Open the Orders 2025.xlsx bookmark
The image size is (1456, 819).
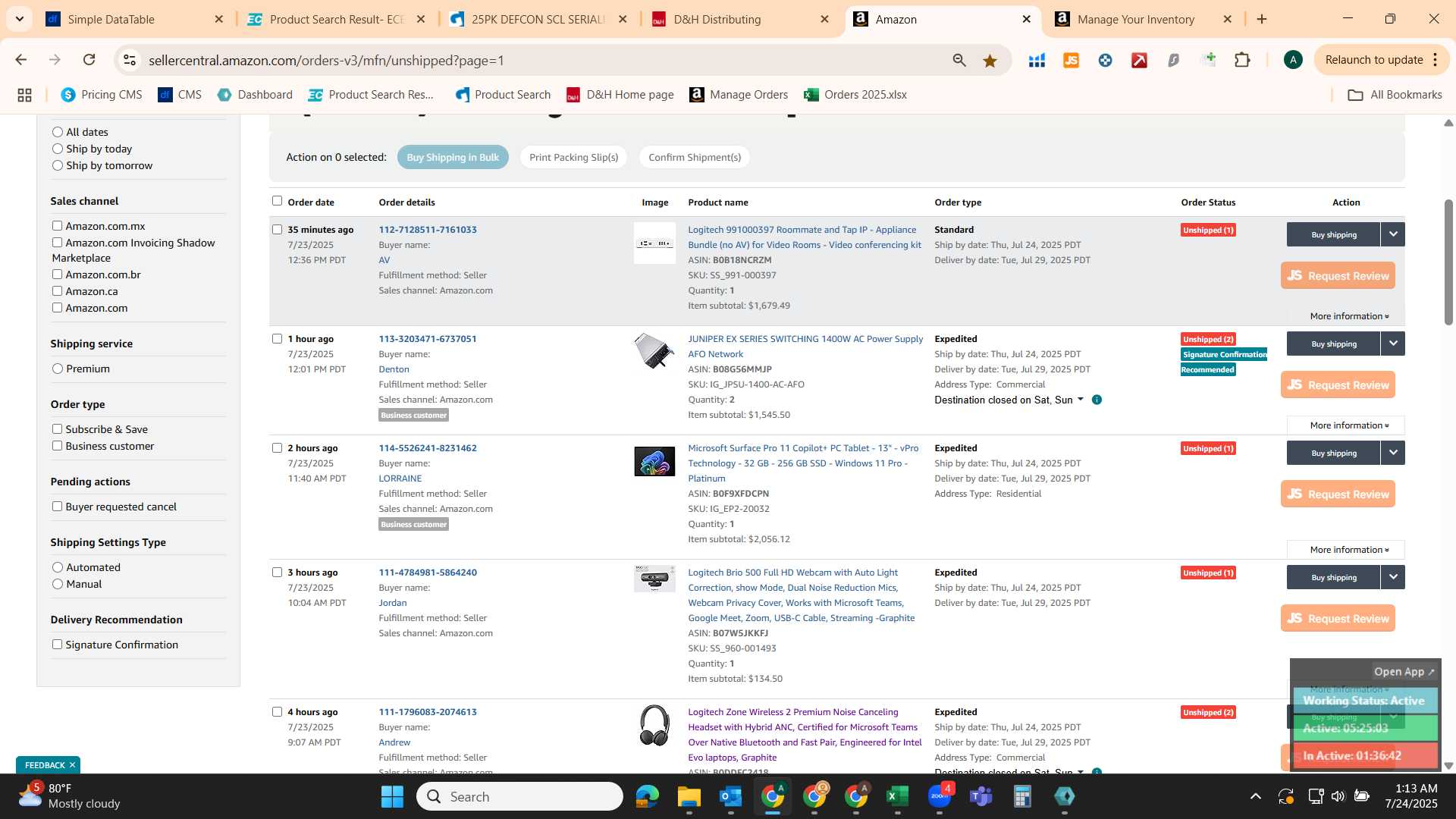coord(855,95)
